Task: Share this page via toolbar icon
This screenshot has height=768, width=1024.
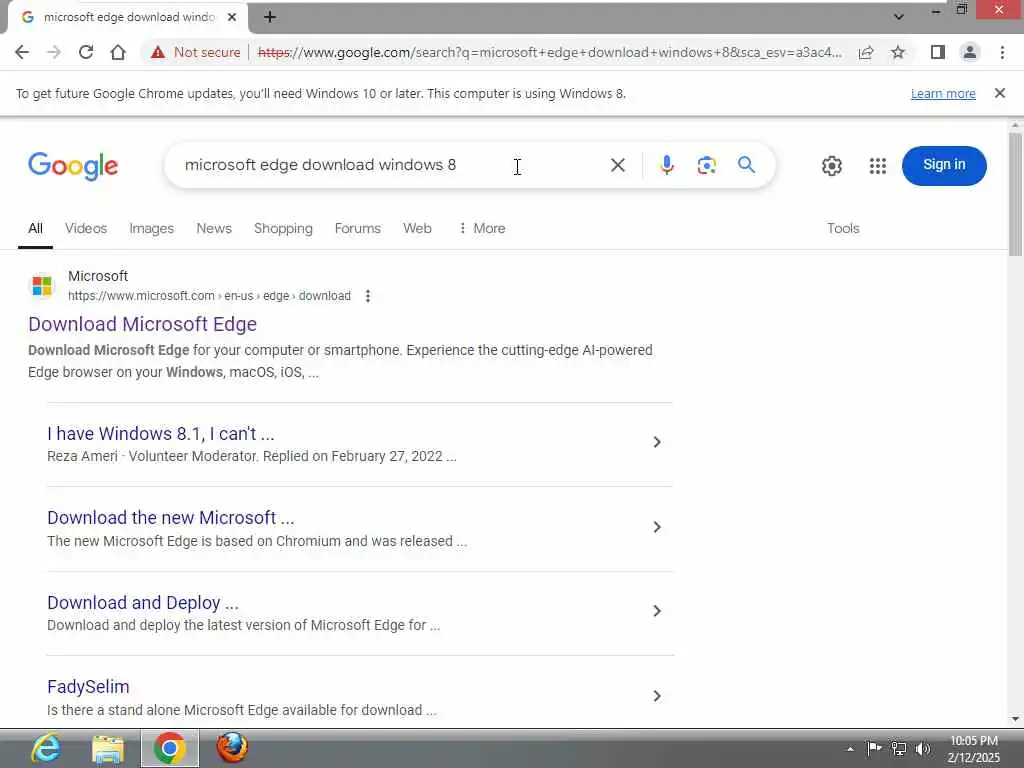Action: pos(866,52)
